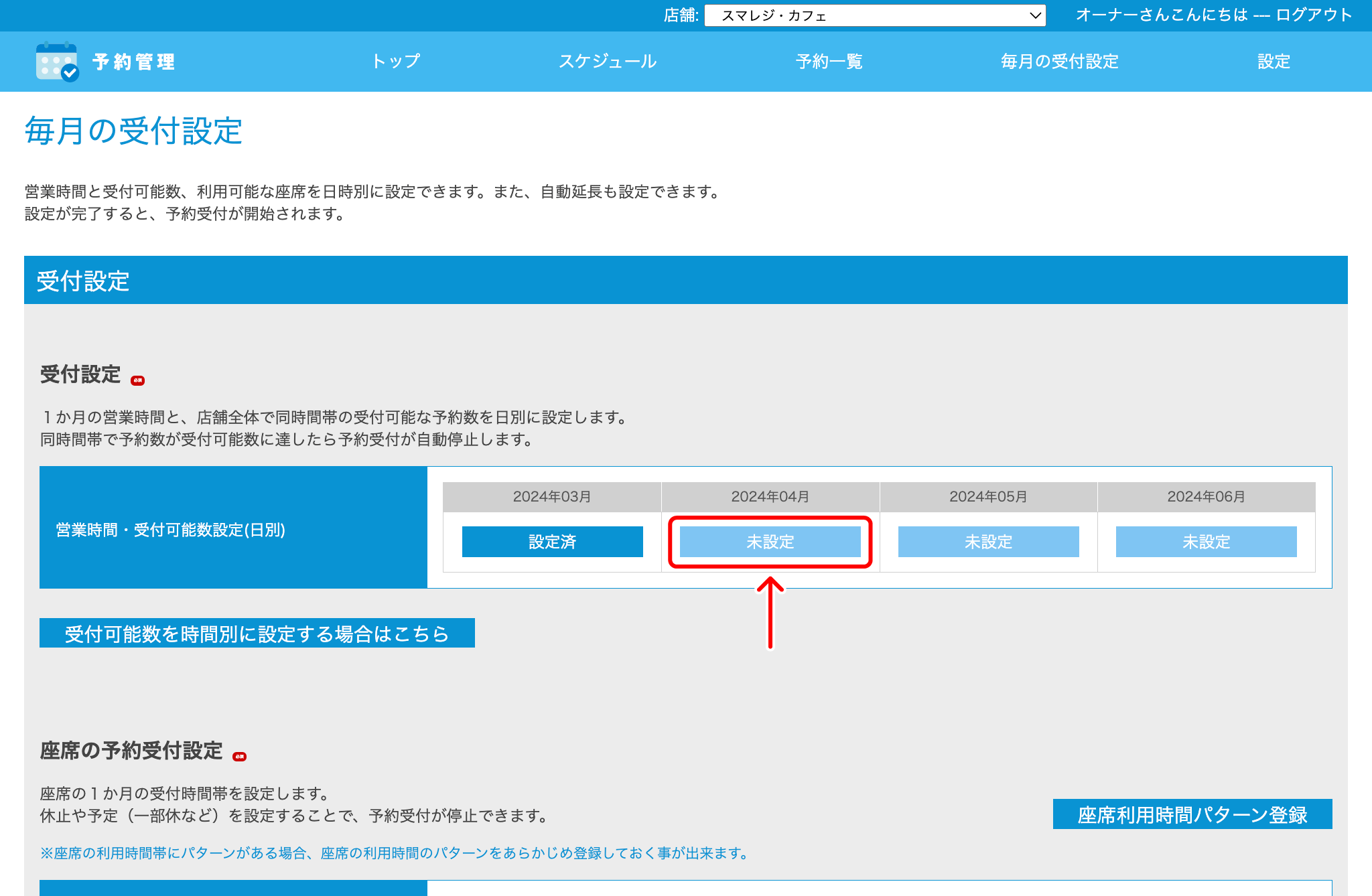Viewport: 1372px width, 896px height.
Task: Select 毎月の受付設定 in navigation bar
Action: (x=1059, y=62)
